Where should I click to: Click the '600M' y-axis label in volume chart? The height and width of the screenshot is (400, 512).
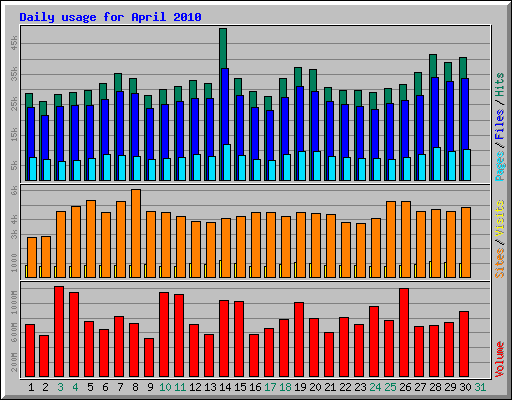14,332
